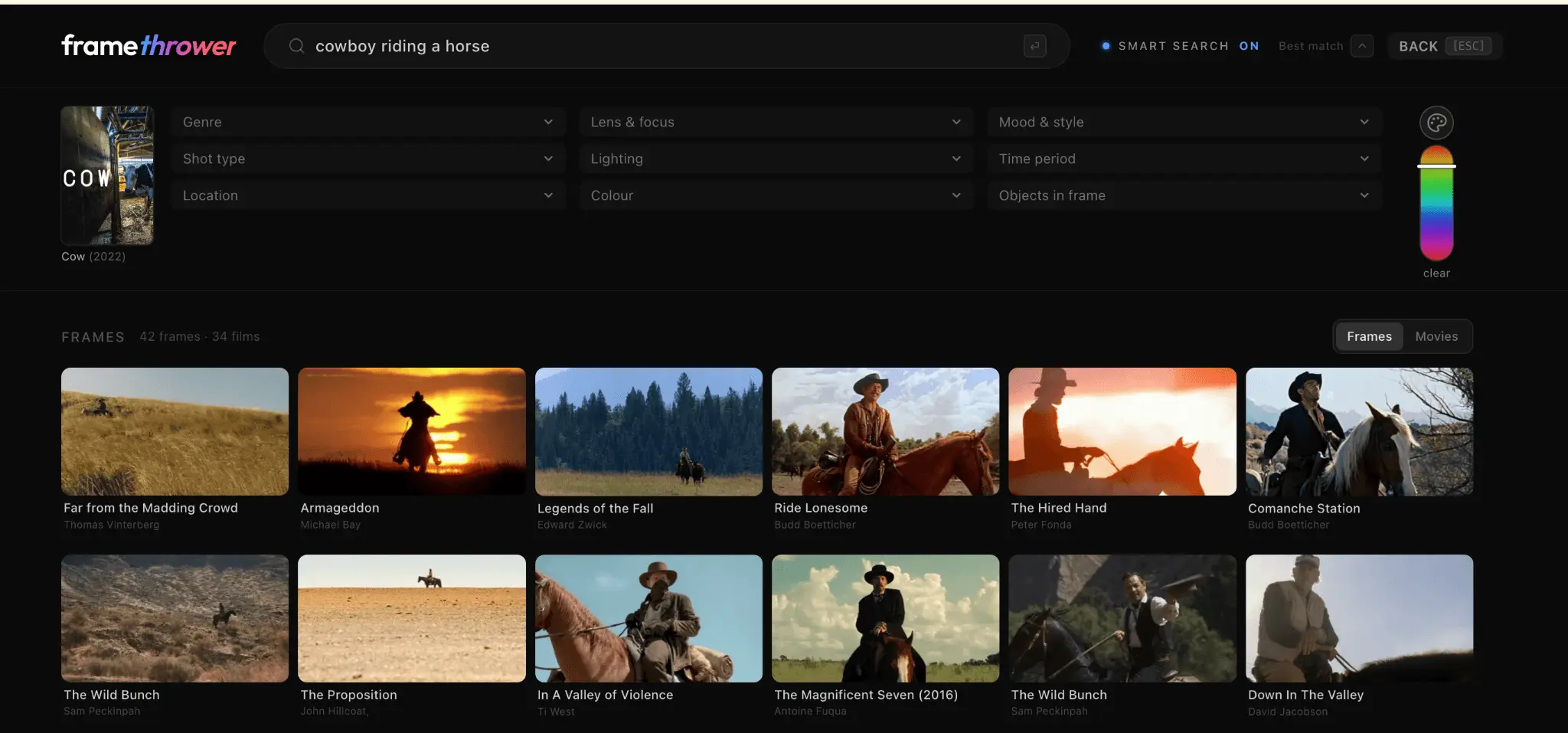Open The Hired Hand frame

pos(1122,431)
